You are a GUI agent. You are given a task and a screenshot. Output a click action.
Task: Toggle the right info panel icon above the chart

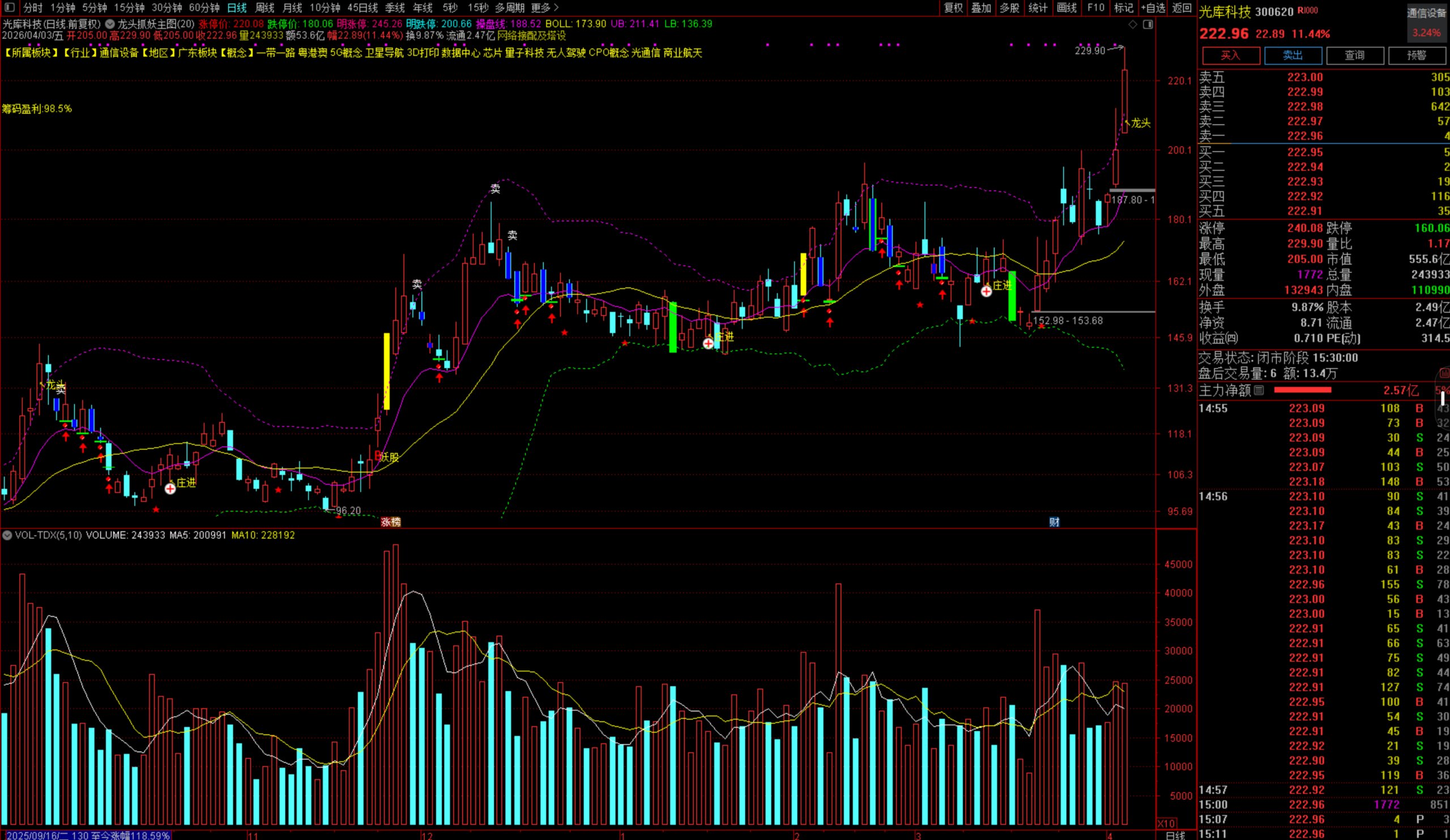coord(1148,24)
